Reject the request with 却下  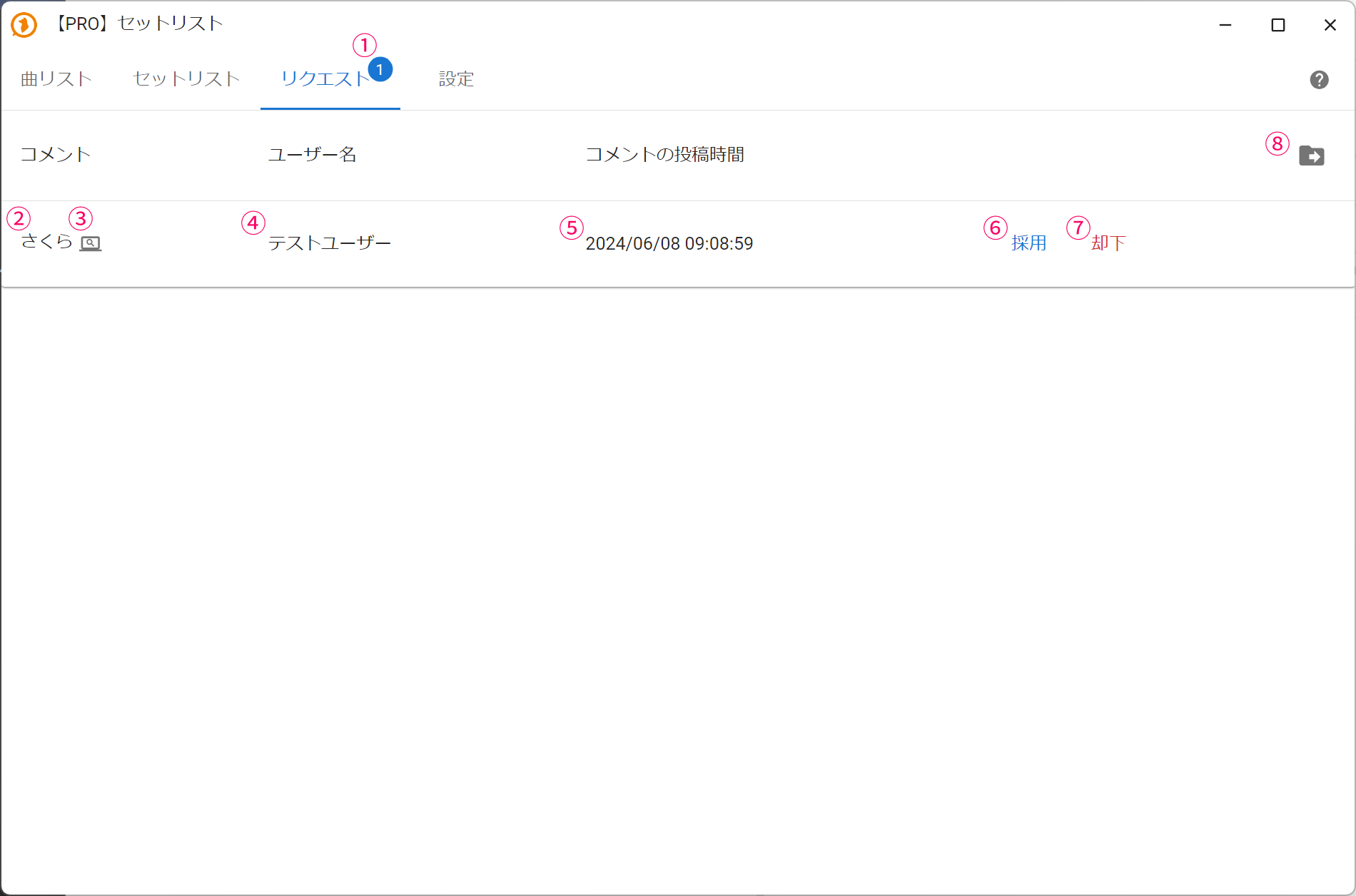tap(1108, 243)
